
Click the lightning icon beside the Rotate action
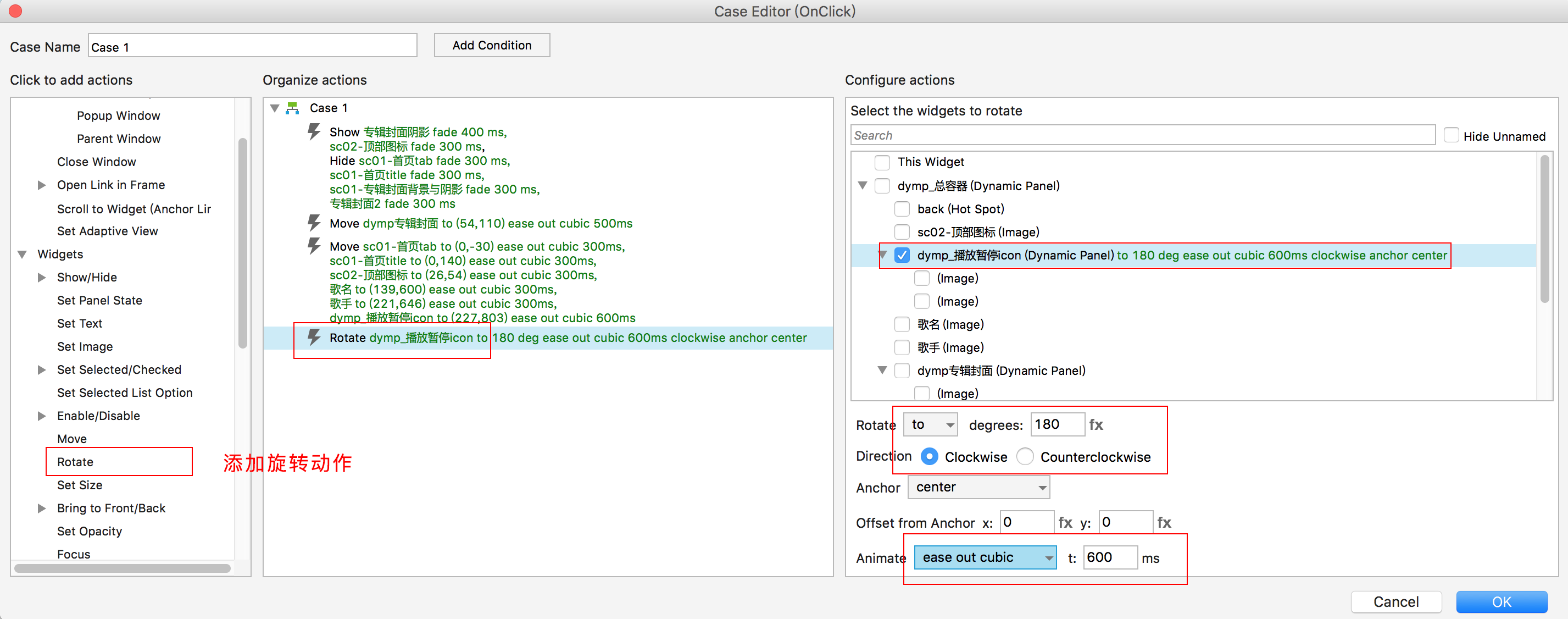[x=314, y=337]
